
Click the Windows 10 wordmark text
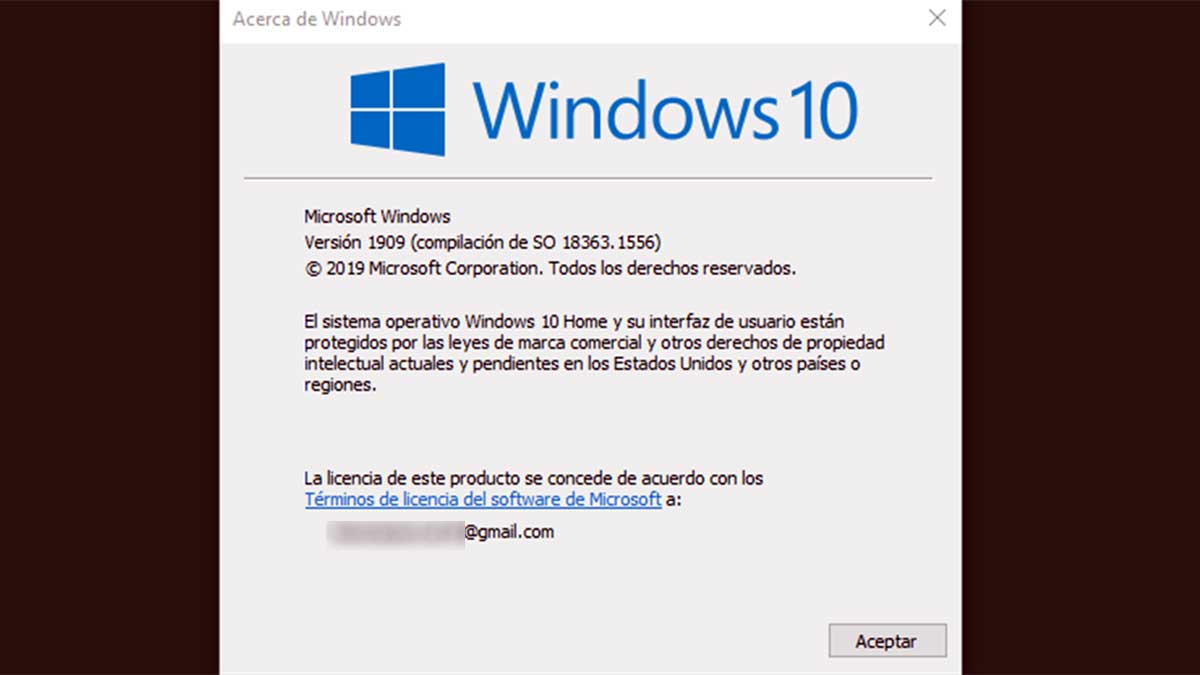665,110
